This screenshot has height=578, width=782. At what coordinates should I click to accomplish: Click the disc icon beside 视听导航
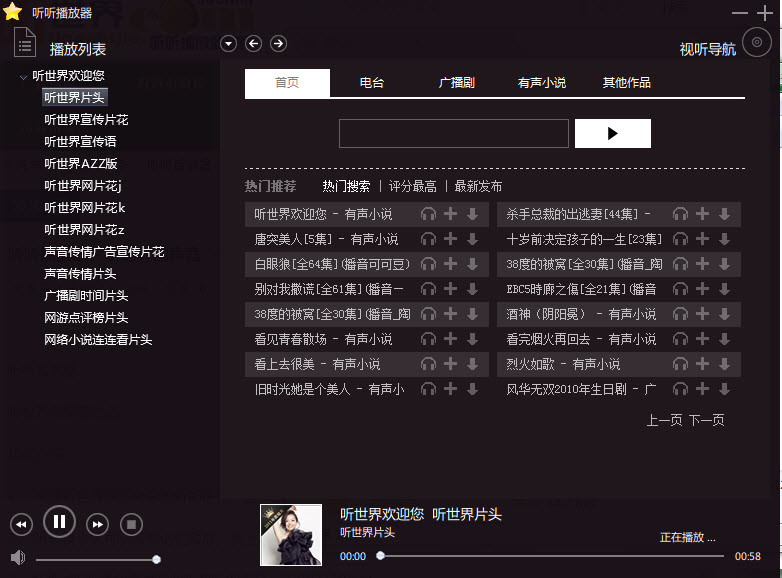tap(757, 42)
